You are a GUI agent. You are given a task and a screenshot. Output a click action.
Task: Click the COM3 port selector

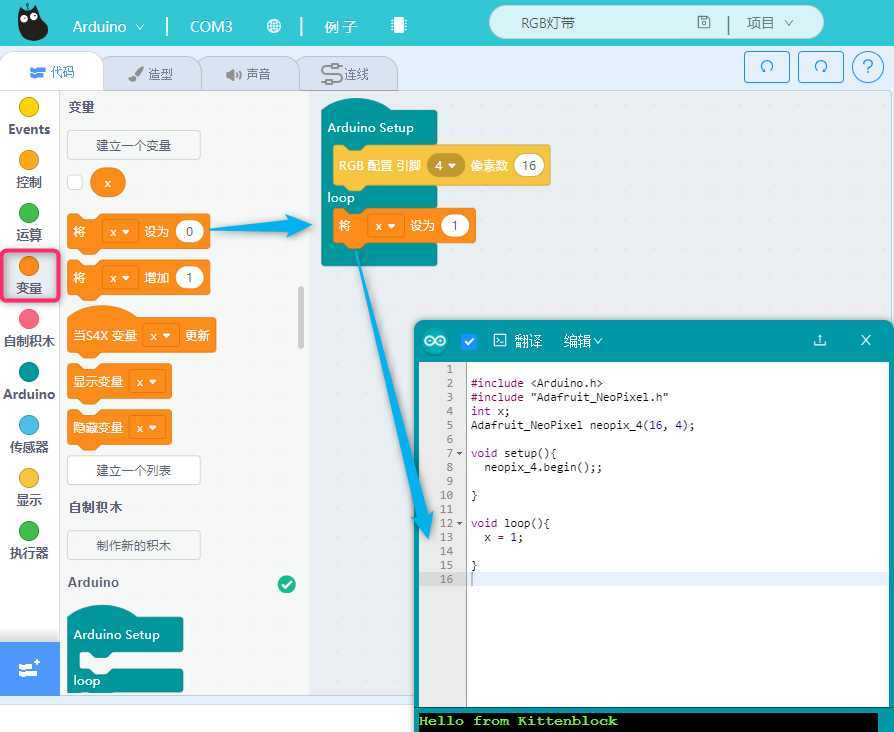pyautogui.click(x=211, y=26)
